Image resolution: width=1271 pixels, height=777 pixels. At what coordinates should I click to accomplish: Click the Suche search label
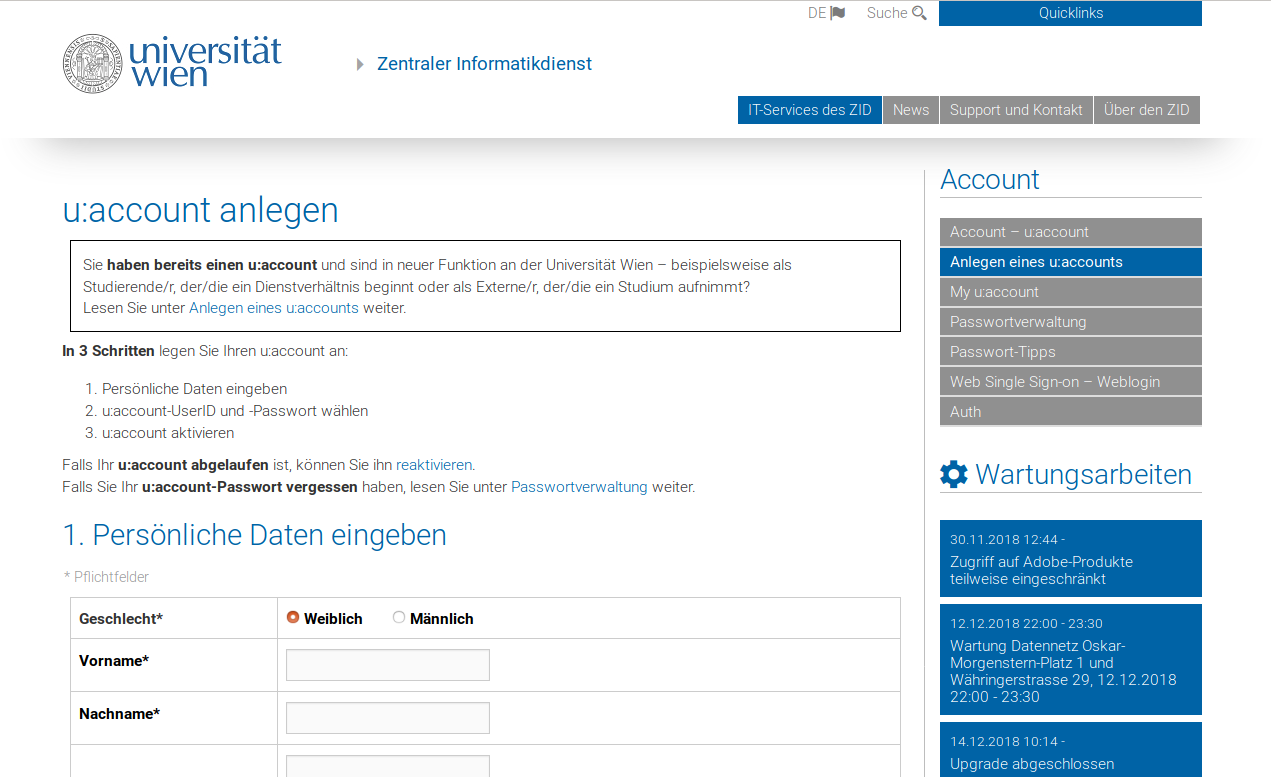pyautogui.click(x=887, y=13)
